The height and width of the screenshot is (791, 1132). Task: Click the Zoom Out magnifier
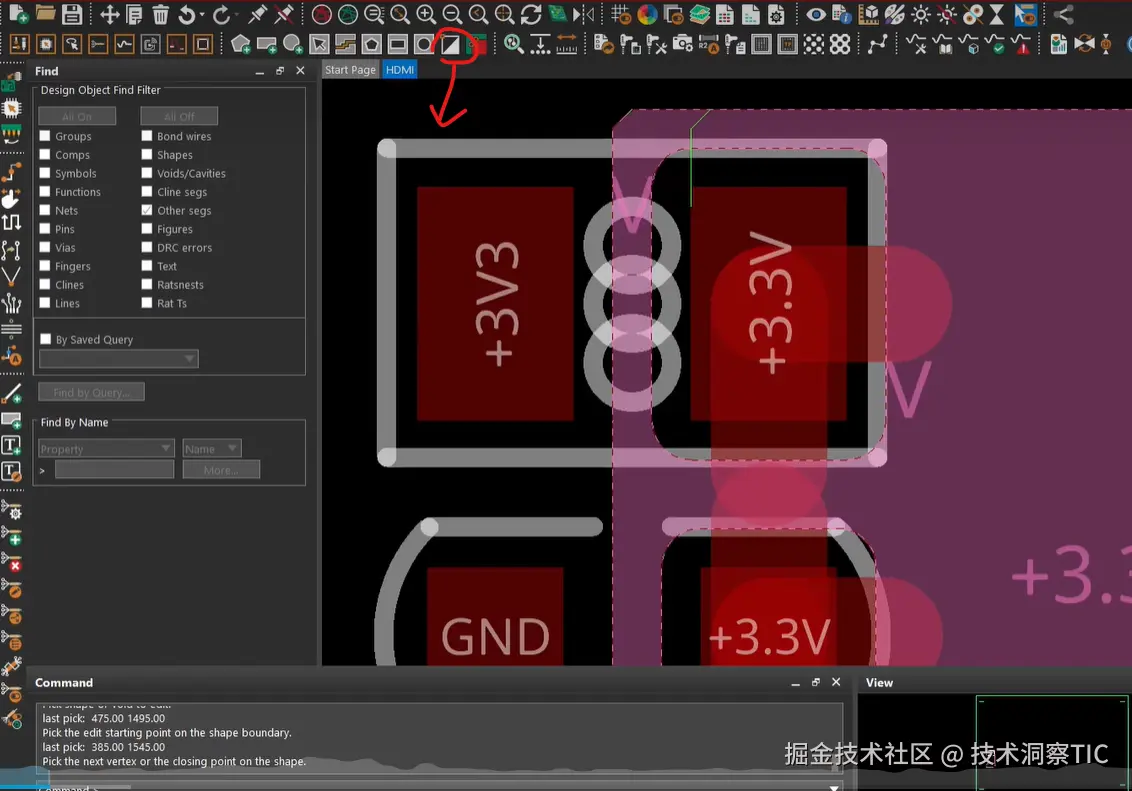[452, 14]
